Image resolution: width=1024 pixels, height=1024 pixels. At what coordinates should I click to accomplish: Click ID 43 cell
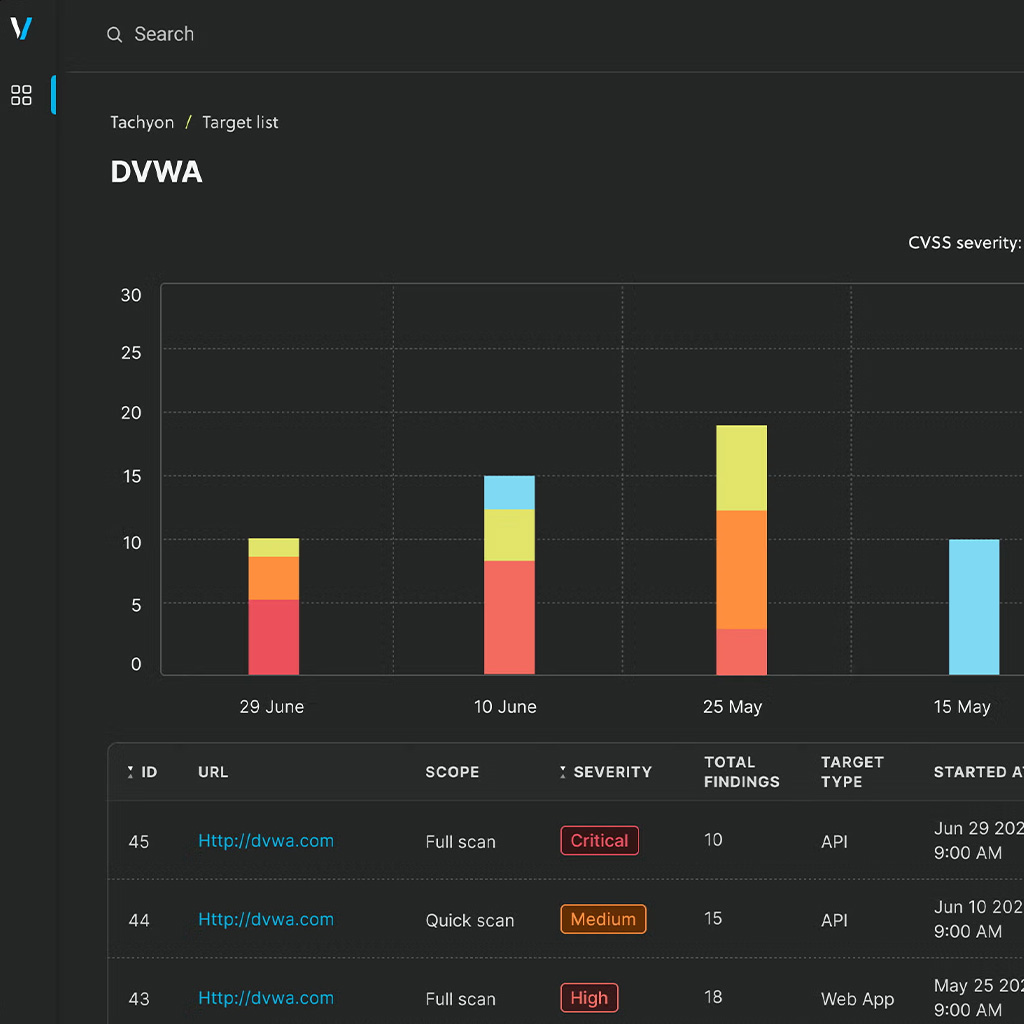[138, 999]
